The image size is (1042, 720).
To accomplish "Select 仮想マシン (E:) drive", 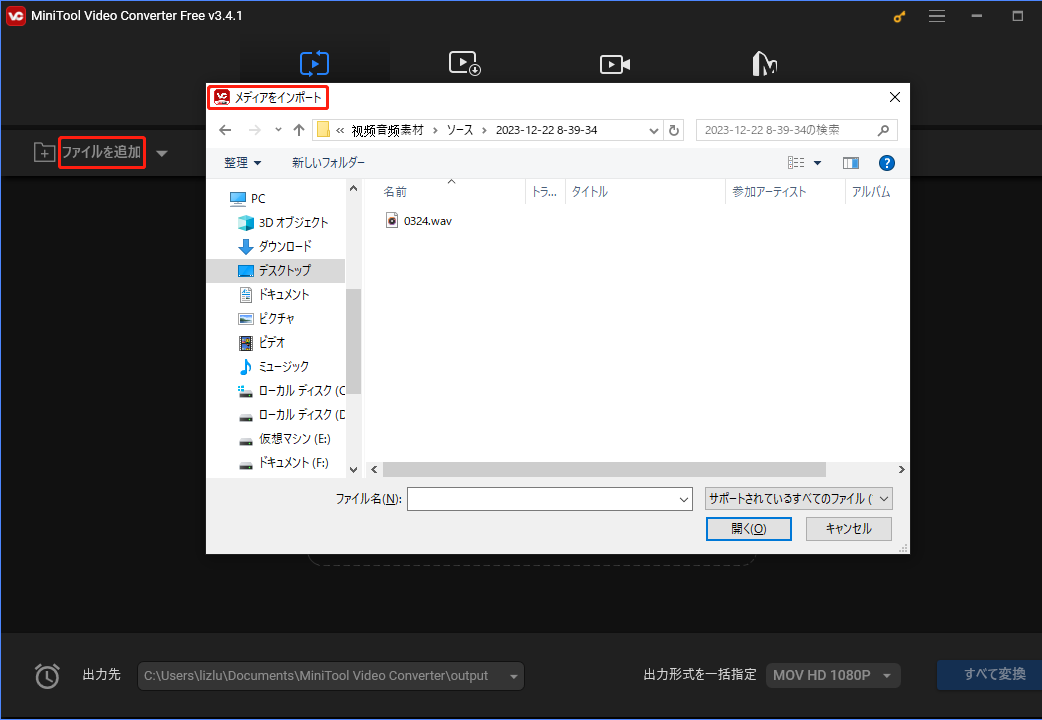I will 284,439.
